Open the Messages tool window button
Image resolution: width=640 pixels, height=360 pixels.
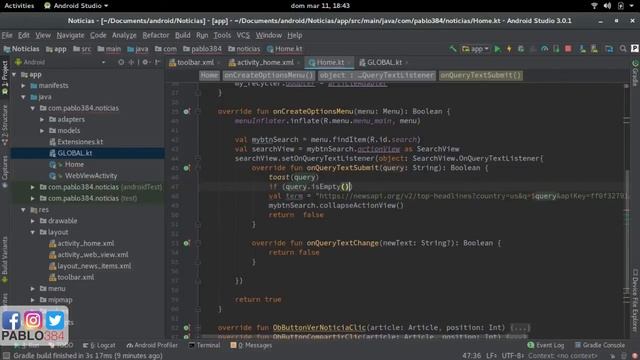(x=251, y=345)
